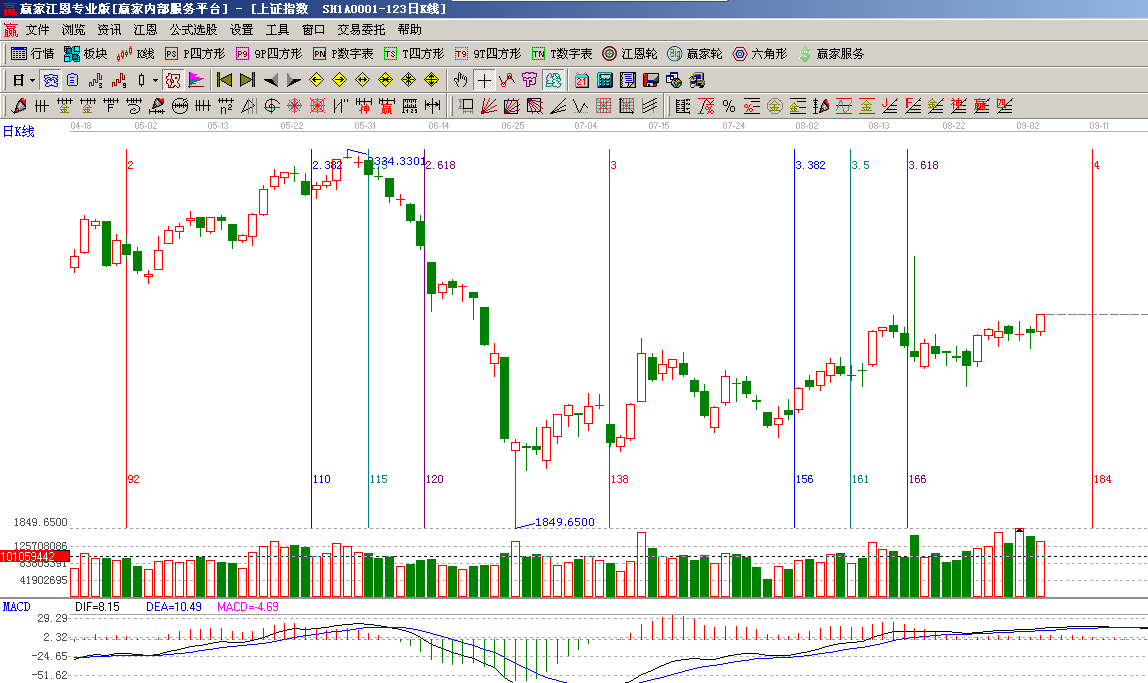The image size is (1148, 683).
Task: Toggle the highlighted blue chart-mode button
Action: tap(48, 80)
